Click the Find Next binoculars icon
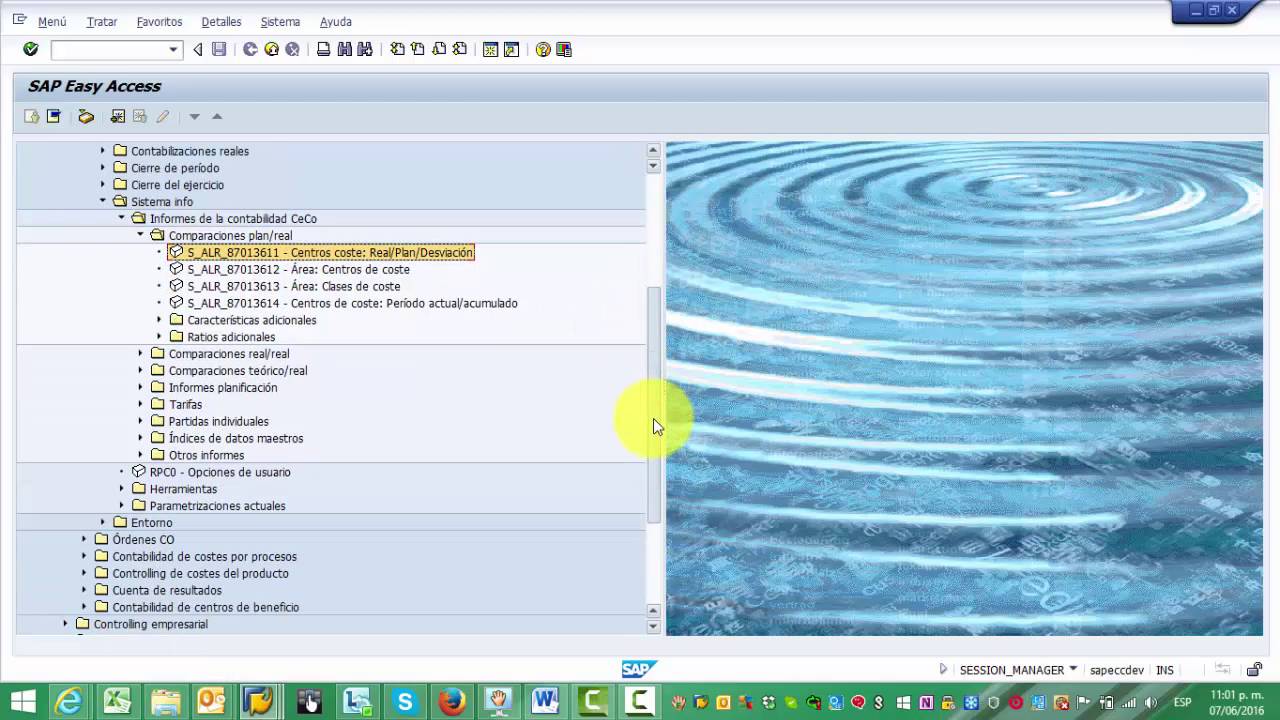This screenshot has height=720, width=1280. [365, 49]
